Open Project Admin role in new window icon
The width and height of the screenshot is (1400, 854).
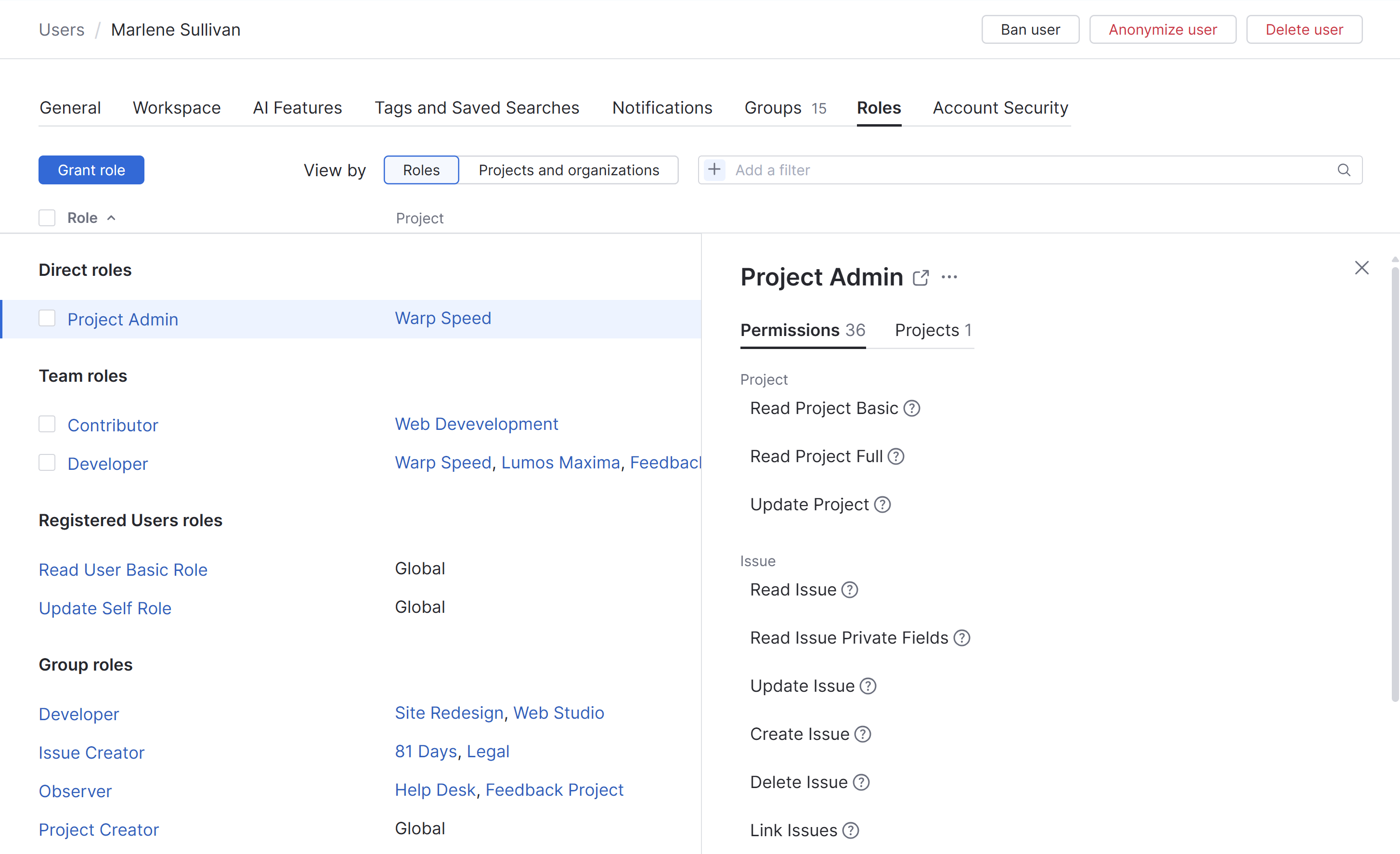point(920,278)
